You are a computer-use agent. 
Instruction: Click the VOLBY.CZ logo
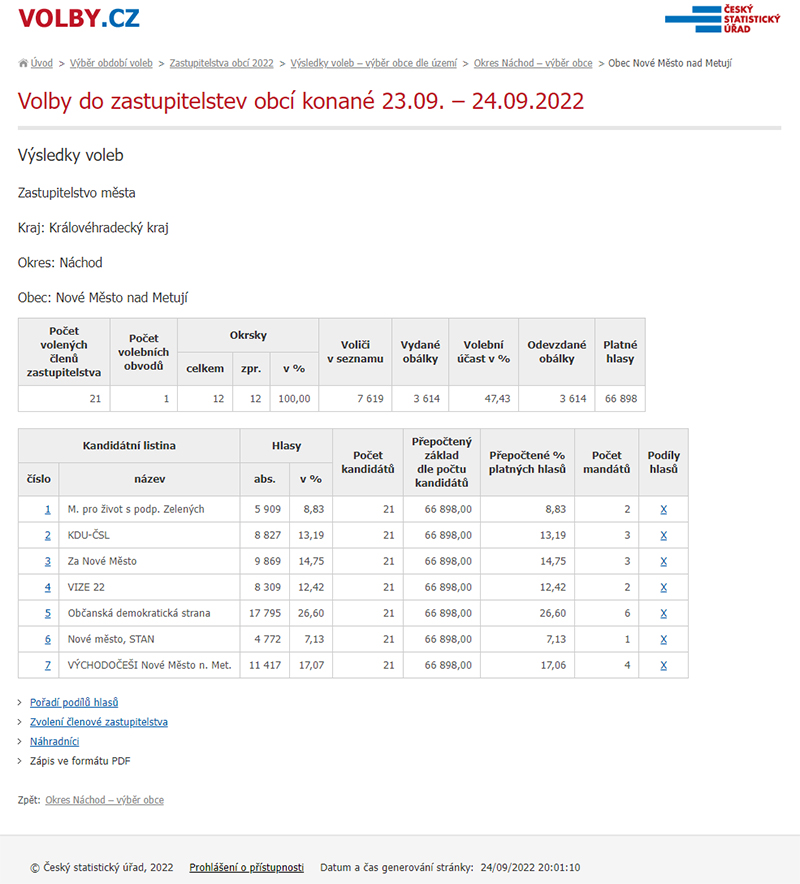78,18
